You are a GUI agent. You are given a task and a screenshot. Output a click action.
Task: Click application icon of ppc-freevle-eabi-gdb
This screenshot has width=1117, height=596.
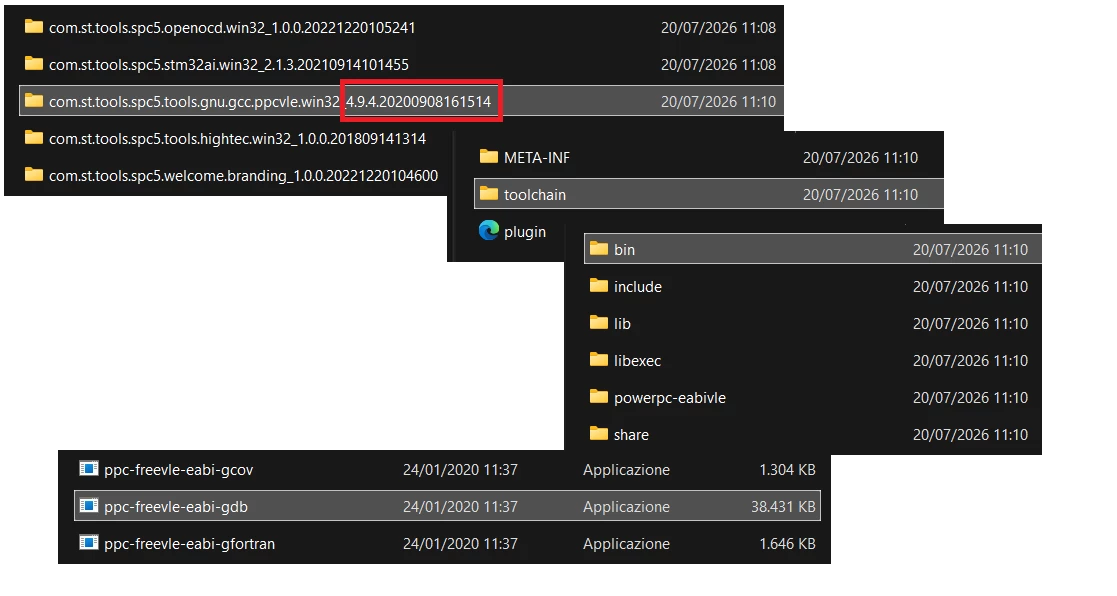pyautogui.click(x=88, y=506)
